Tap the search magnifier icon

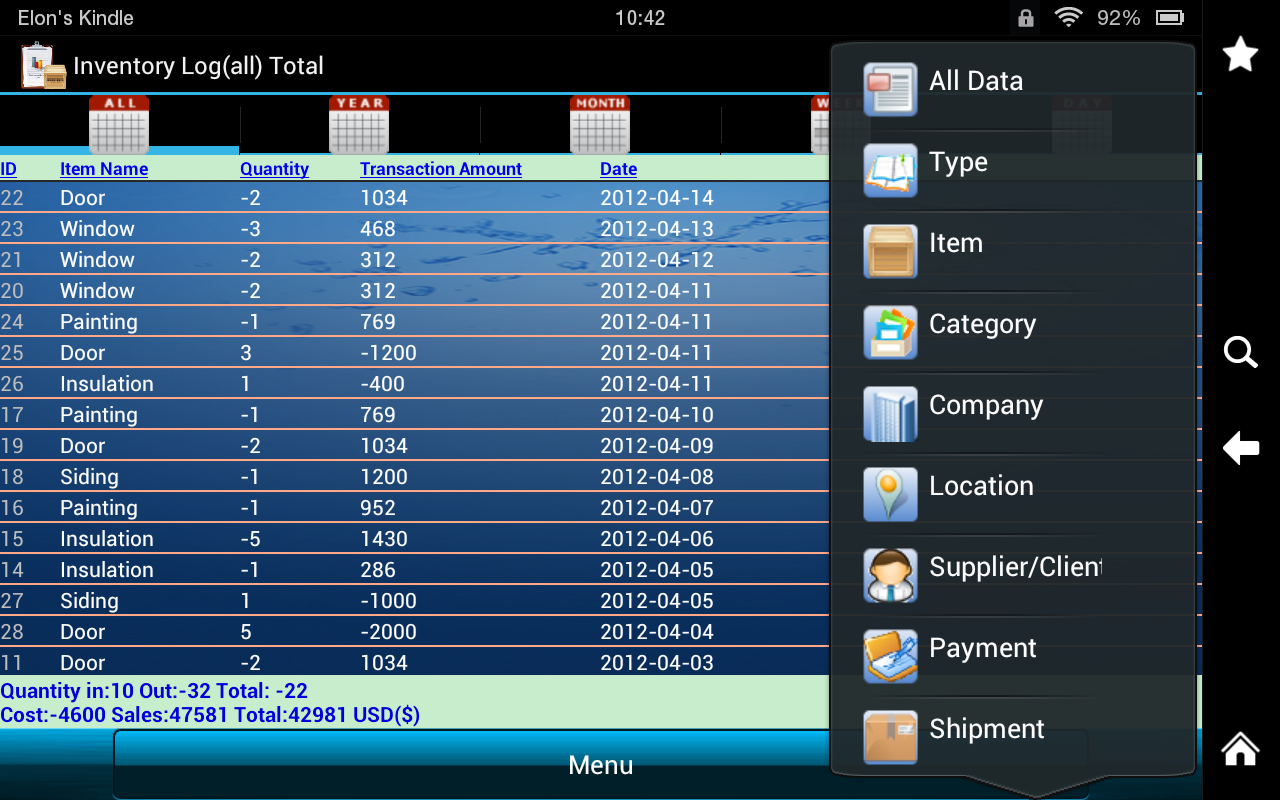(x=1241, y=352)
